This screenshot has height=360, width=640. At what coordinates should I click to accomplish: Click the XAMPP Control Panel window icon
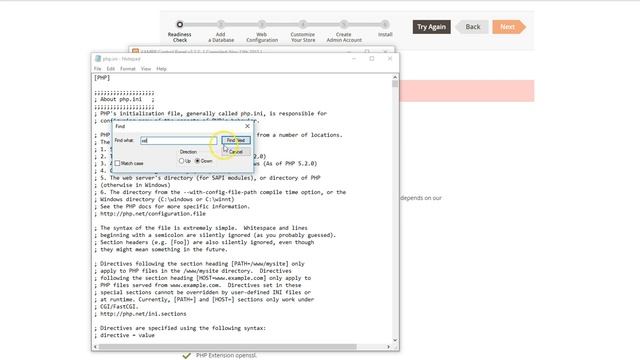click(135, 51)
